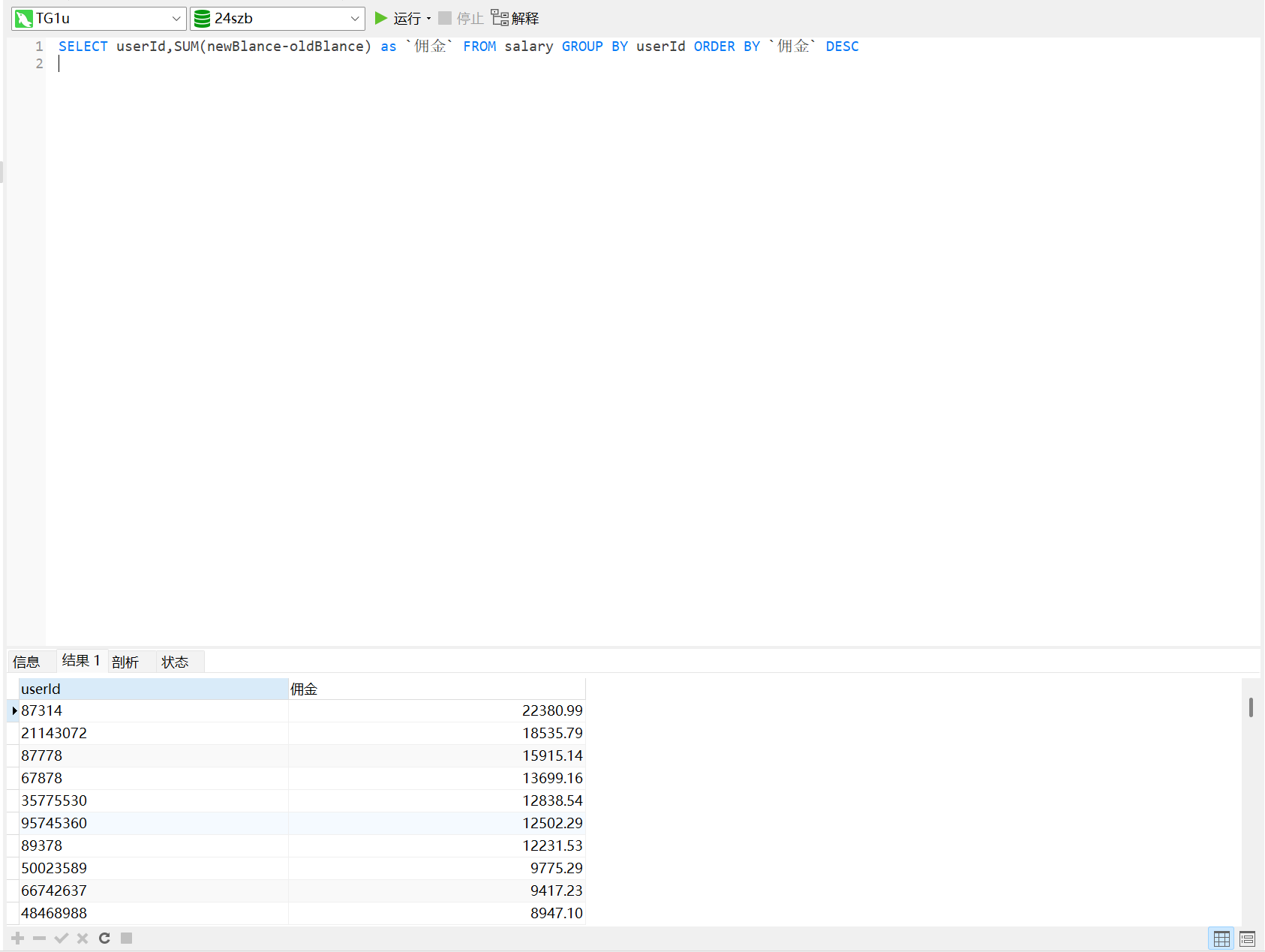Switch to form view
Image resolution: width=1265 pixels, height=952 pixels.
pos(1247,938)
